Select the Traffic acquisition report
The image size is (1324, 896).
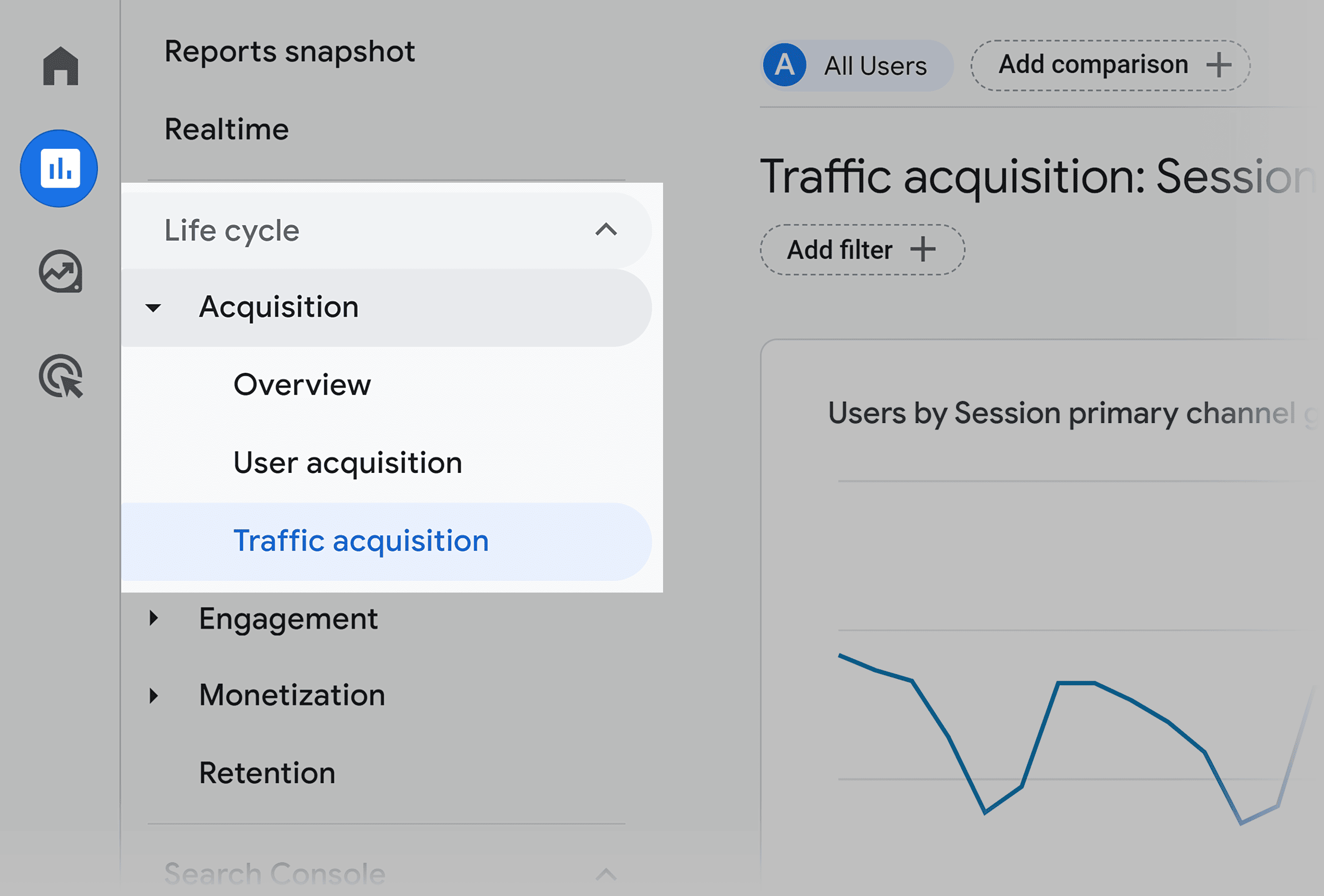pos(361,541)
